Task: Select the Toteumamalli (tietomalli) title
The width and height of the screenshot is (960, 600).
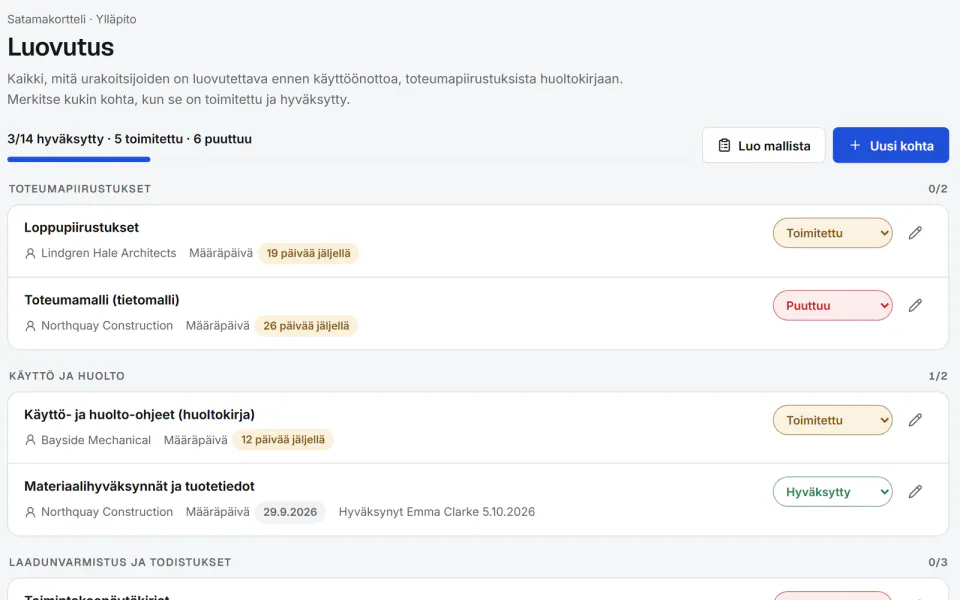Action: (x=102, y=300)
